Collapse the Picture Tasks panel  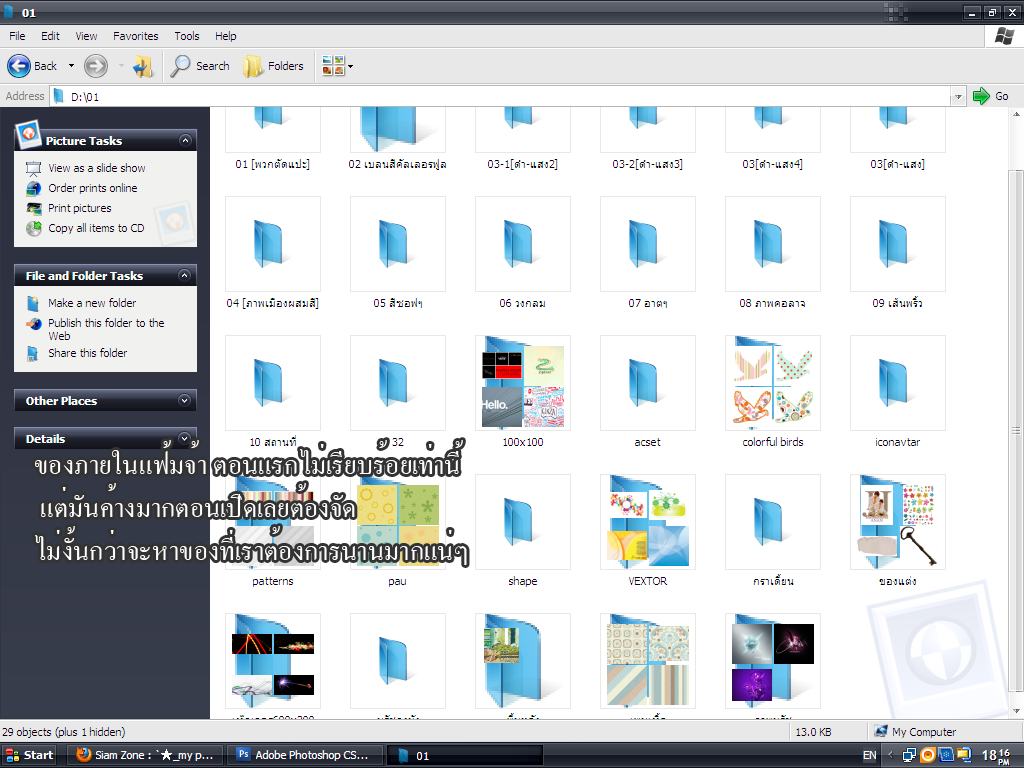[x=185, y=140]
